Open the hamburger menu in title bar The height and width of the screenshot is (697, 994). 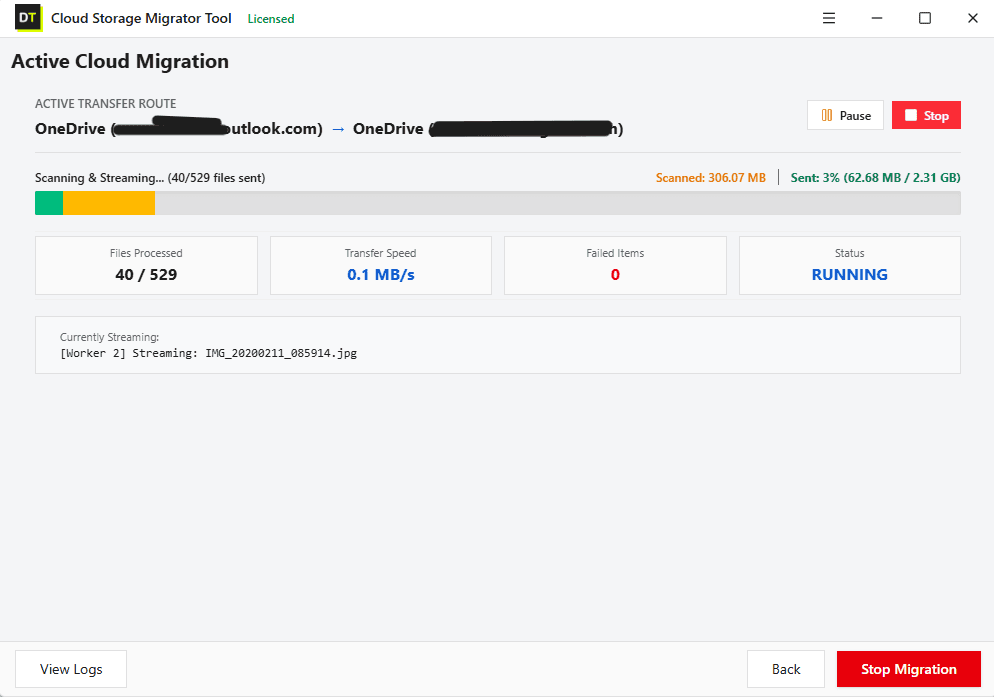coord(829,18)
